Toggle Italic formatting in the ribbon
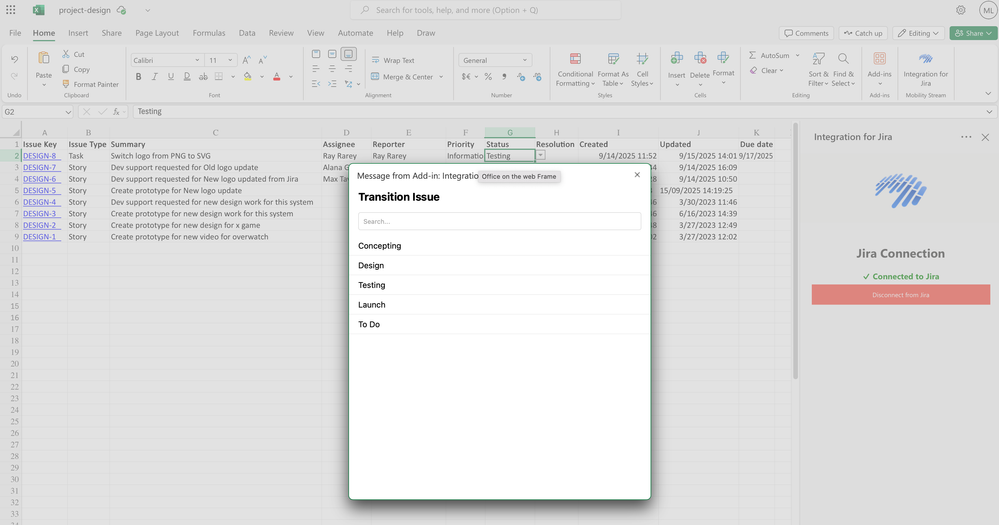Viewport: 999px width, 525px height. tap(154, 77)
